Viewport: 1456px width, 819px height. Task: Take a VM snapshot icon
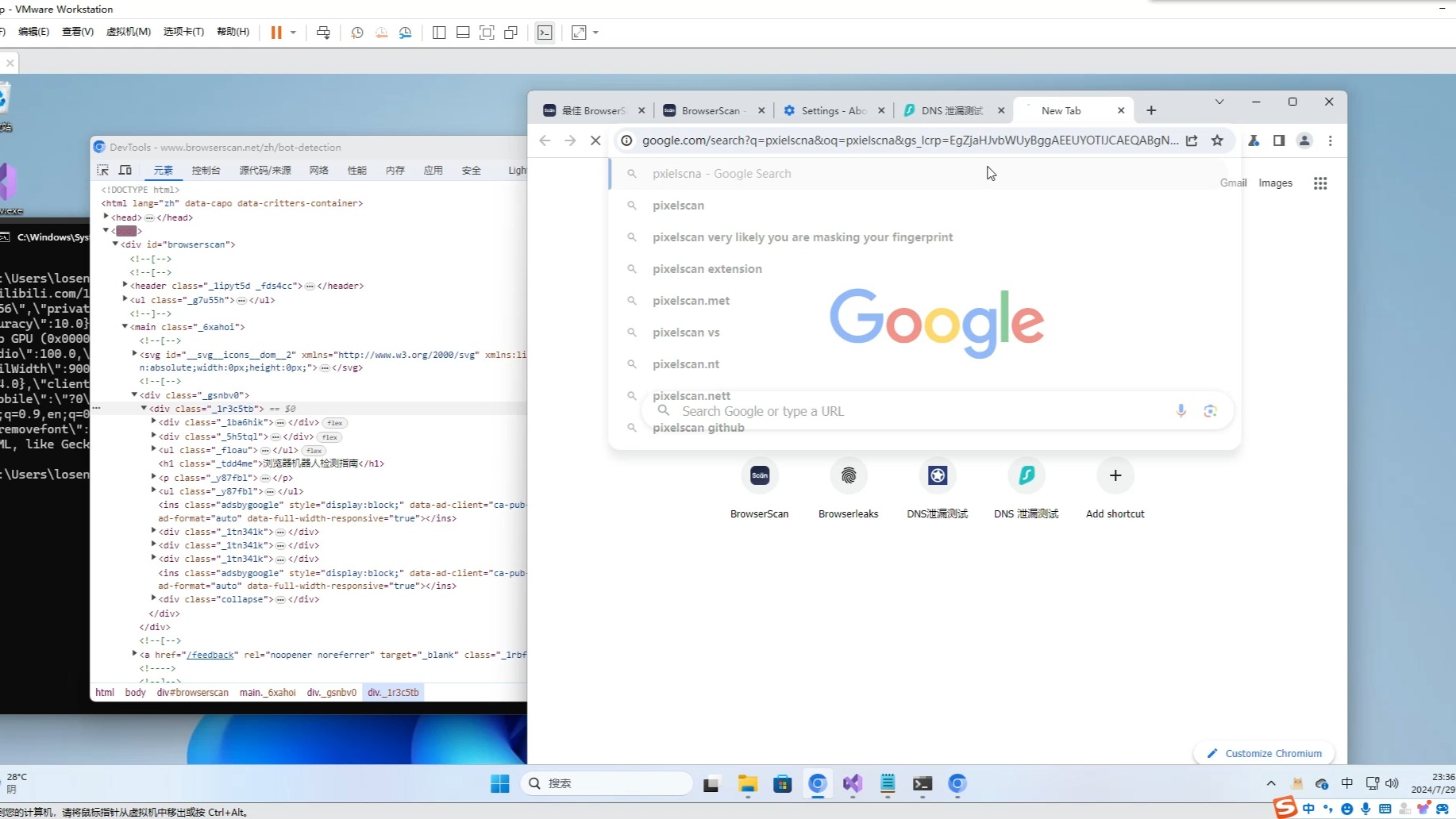[357, 33]
